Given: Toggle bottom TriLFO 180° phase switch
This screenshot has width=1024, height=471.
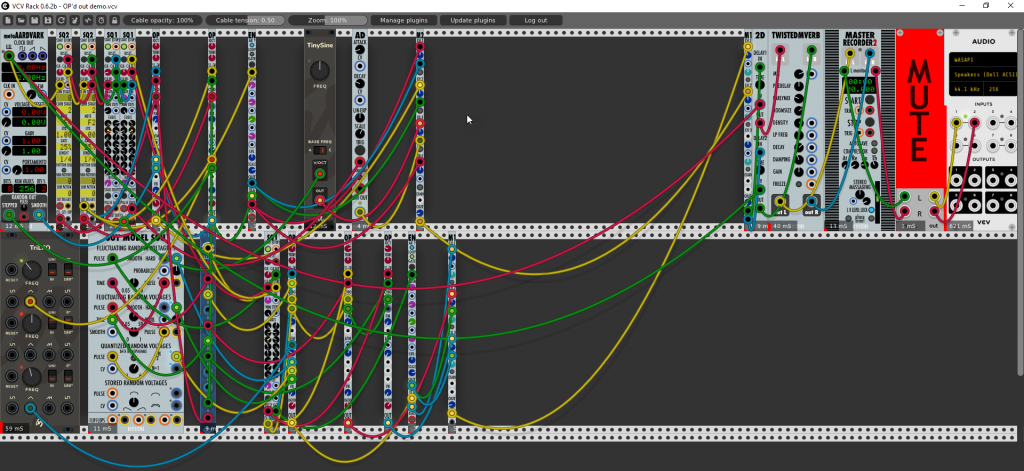Looking at the screenshot, I should [x=68, y=376].
